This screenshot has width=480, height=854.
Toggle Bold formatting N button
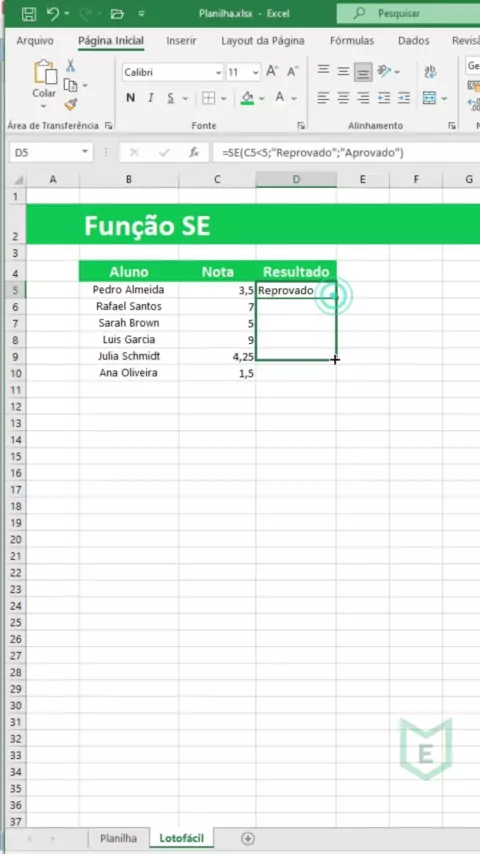click(130, 98)
